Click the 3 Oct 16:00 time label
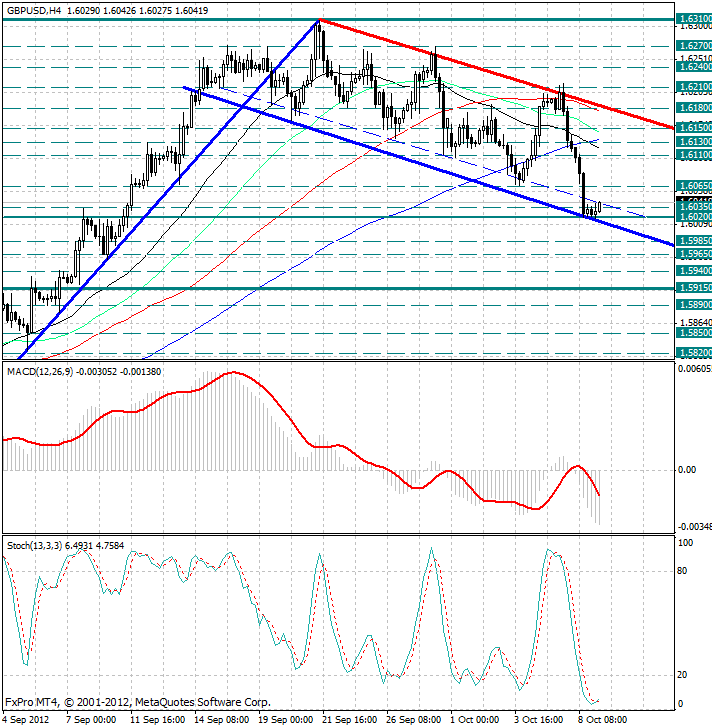 coord(538,720)
